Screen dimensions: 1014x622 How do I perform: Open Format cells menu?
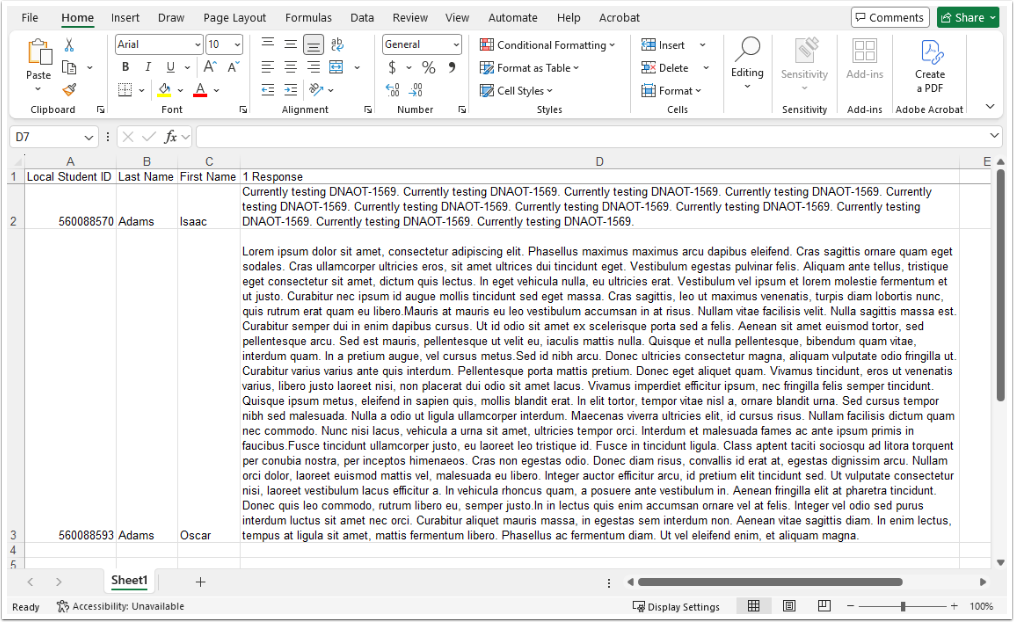pos(671,91)
